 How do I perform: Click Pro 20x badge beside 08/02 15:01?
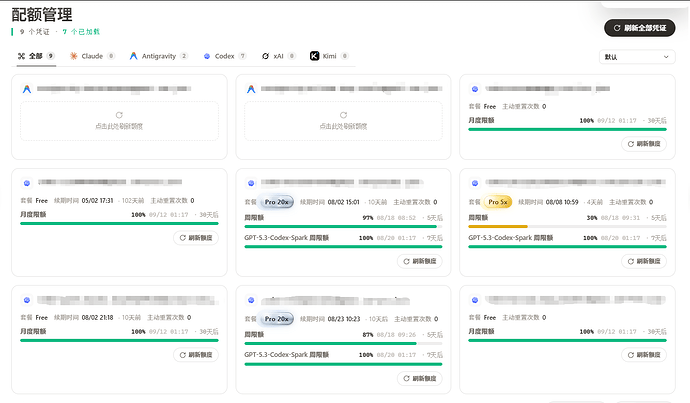click(276, 202)
